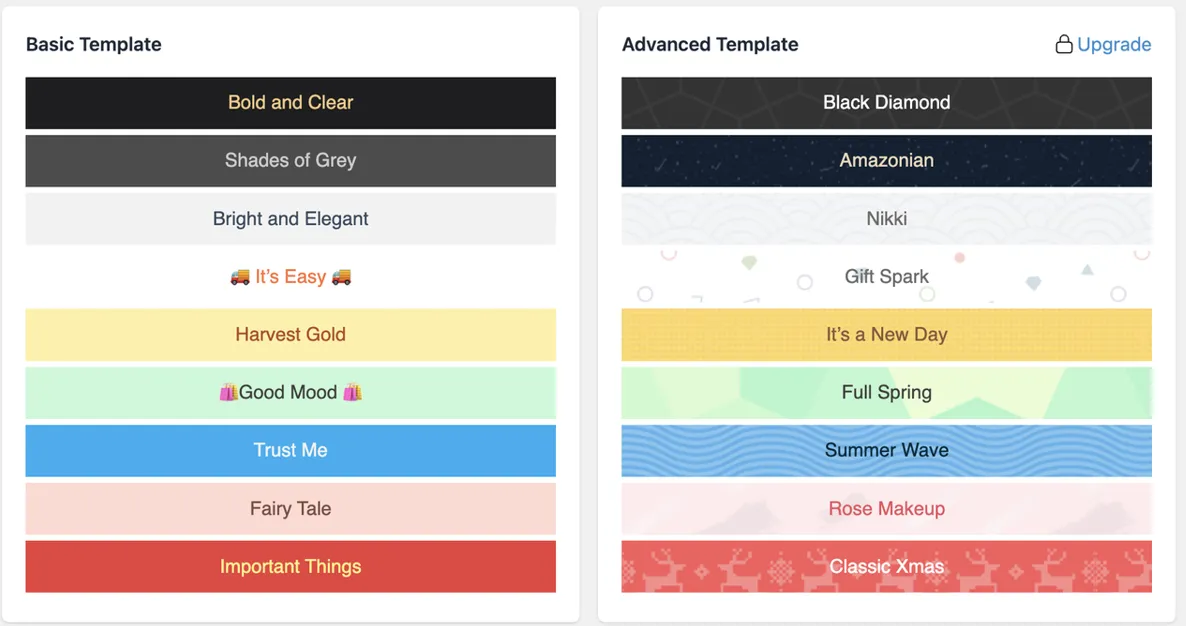Screen dimensions: 1186x626
Task: Pick the Rose Makeup template
Action: (x=886, y=509)
